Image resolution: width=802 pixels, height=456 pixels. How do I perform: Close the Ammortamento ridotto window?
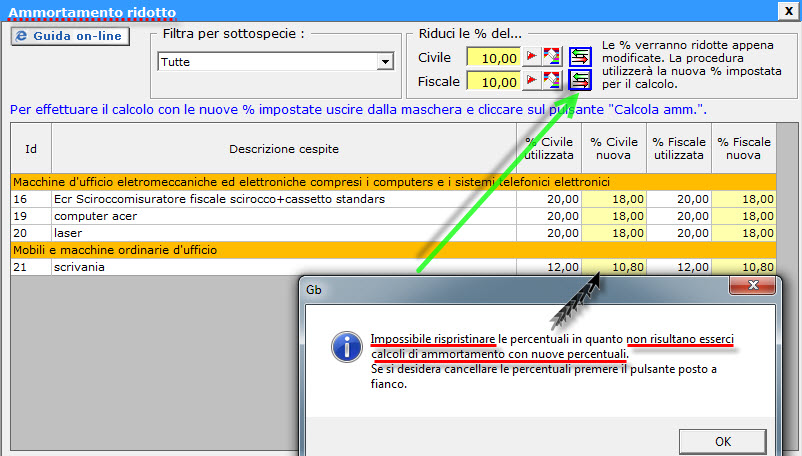click(x=787, y=10)
